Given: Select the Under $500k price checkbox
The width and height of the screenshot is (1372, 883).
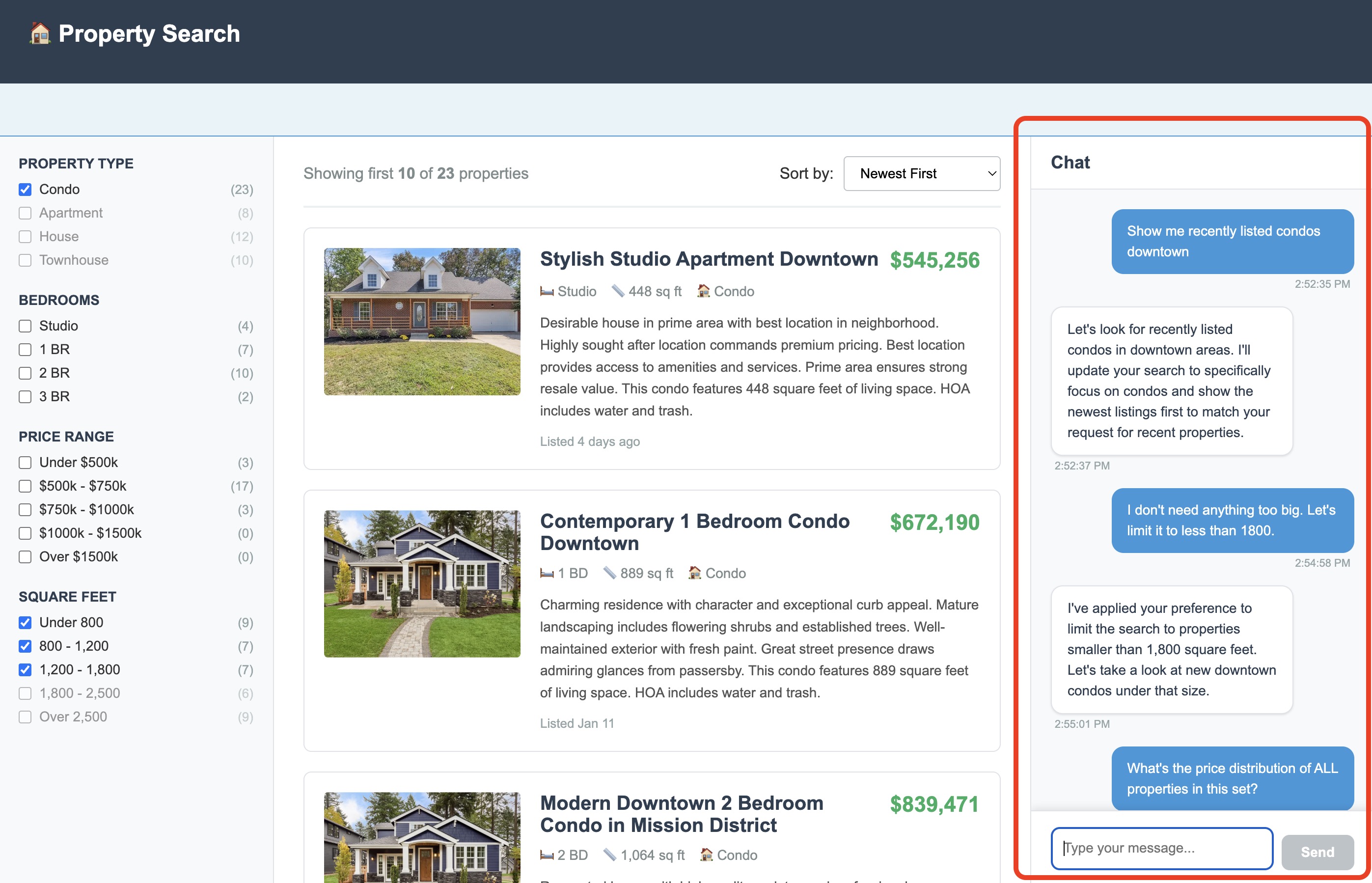Looking at the screenshot, I should [25, 462].
